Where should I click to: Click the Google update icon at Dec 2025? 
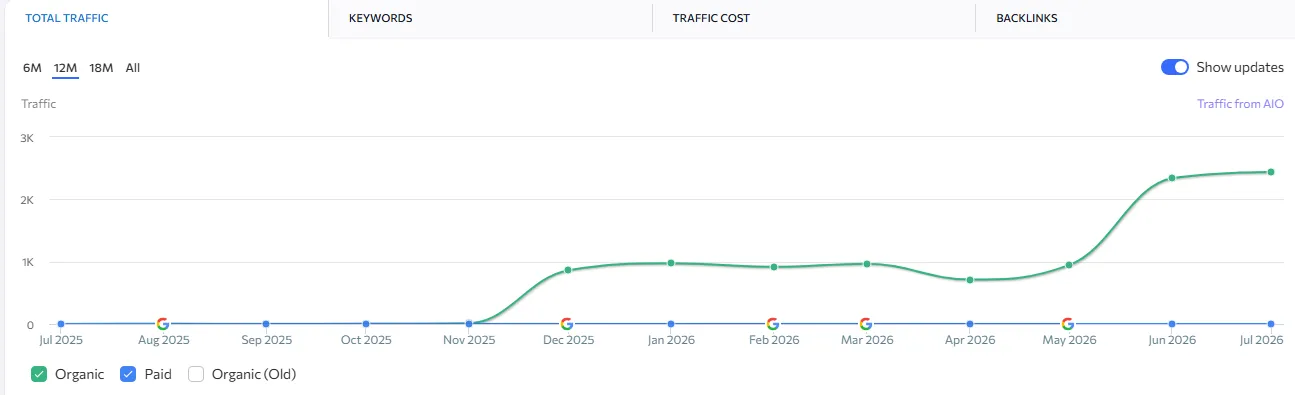[x=567, y=324]
